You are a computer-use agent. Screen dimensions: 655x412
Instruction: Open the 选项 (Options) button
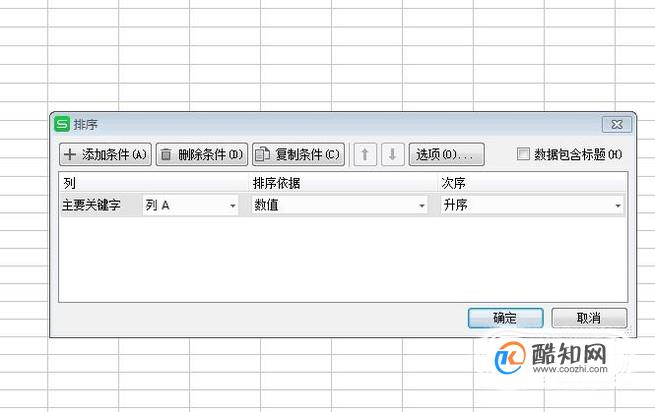click(447, 155)
